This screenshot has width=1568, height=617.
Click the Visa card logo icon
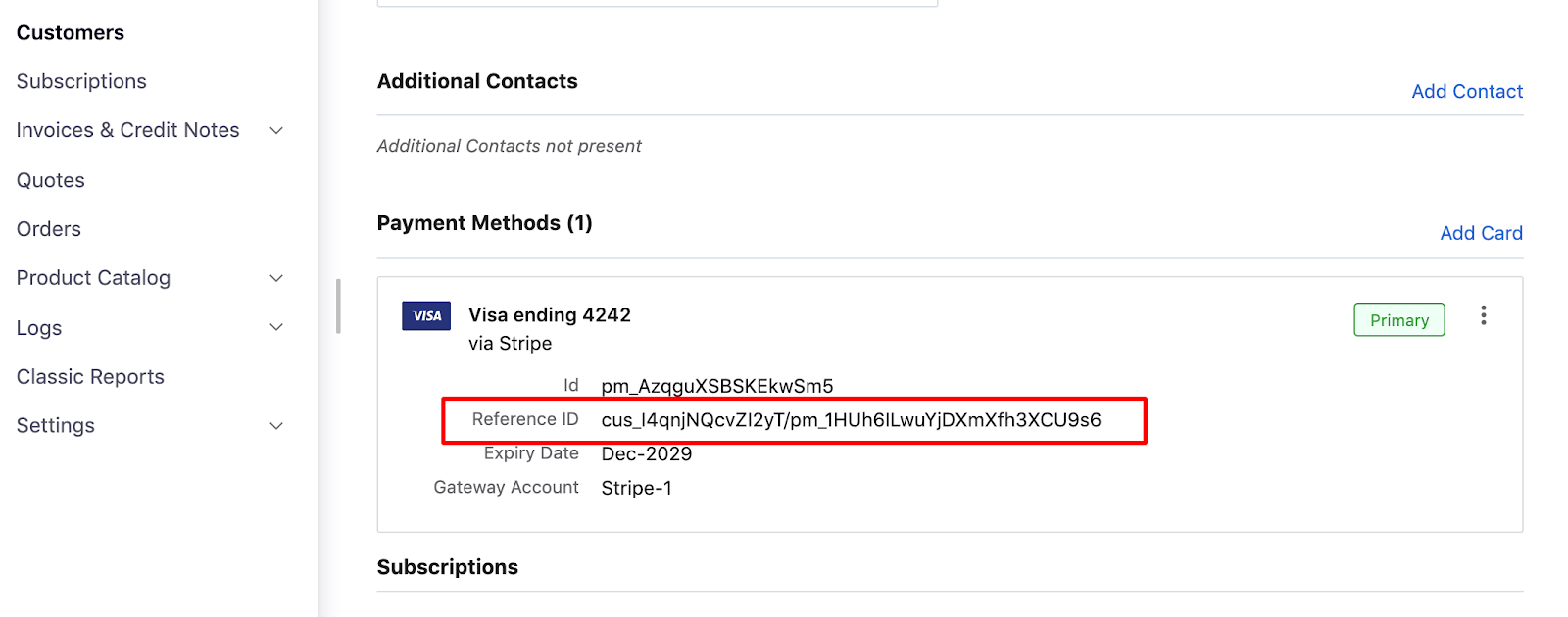pyautogui.click(x=426, y=315)
